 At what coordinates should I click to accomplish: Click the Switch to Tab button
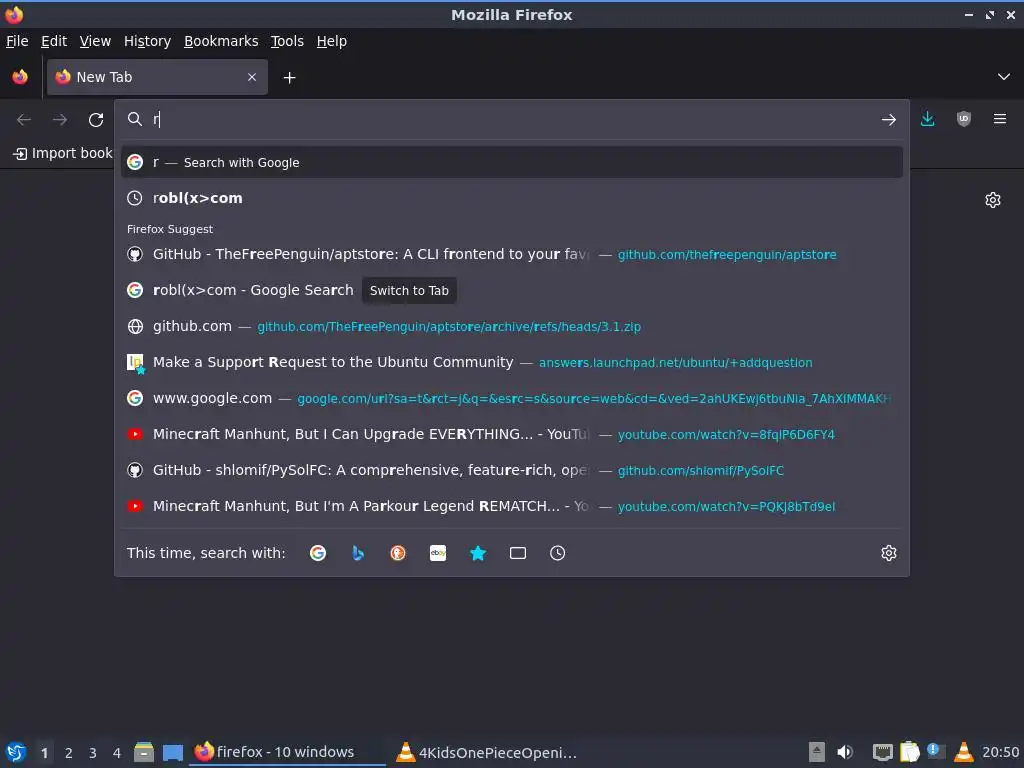[409, 291]
